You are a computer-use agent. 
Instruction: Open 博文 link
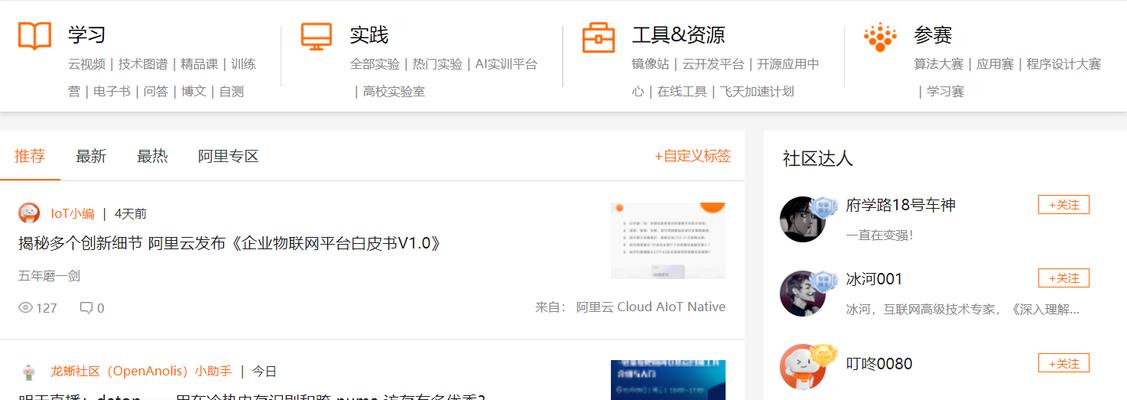[x=193, y=91]
